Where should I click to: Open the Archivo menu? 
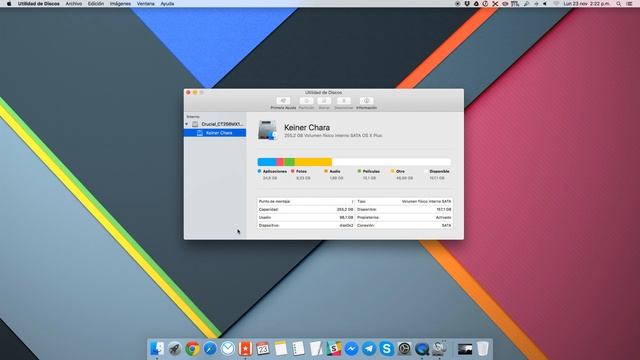pyautogui.click(x=73, y=4)
